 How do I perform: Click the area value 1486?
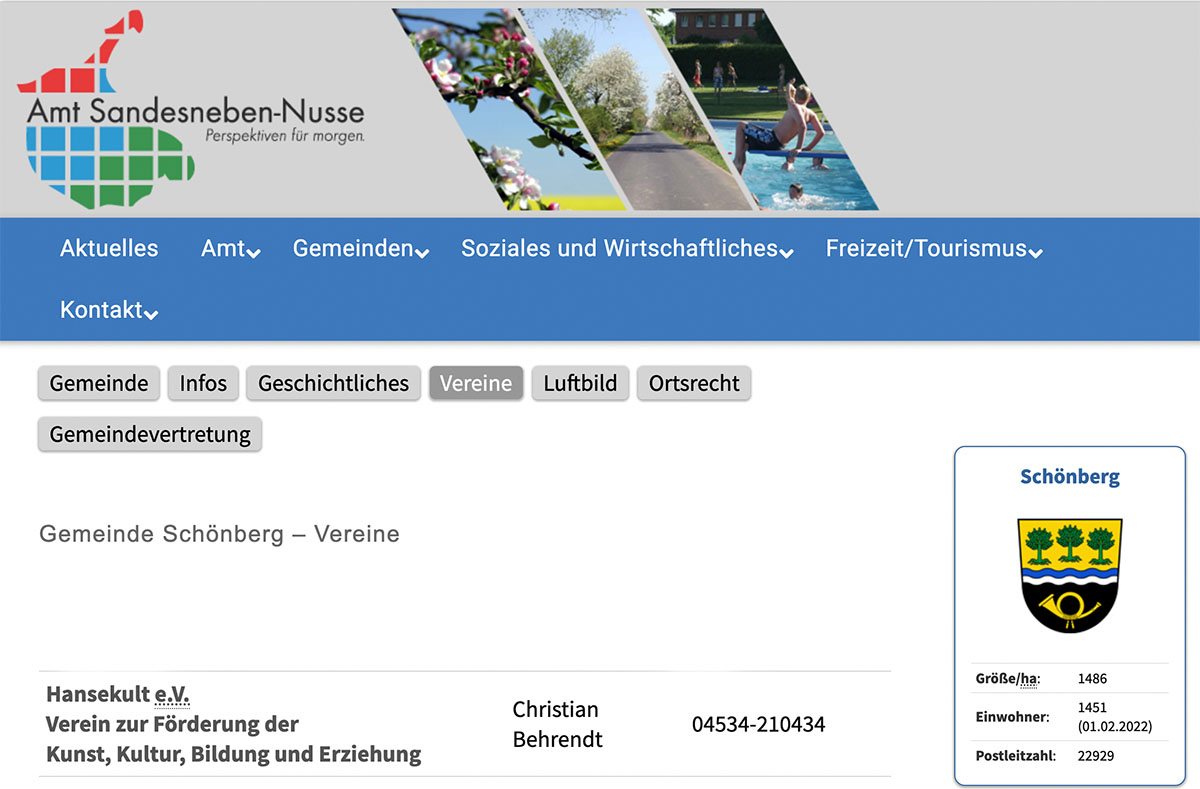click(x=1092, y=679)
